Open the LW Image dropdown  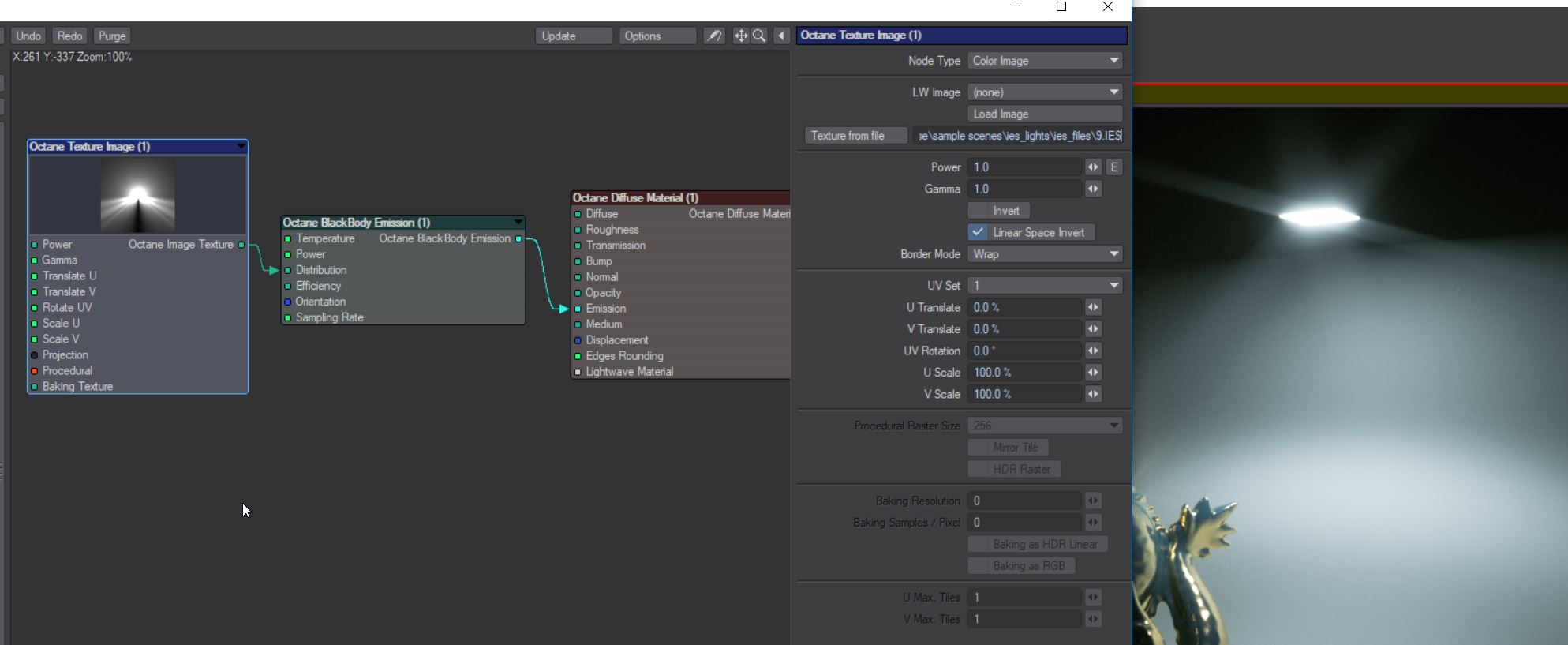1045,92
